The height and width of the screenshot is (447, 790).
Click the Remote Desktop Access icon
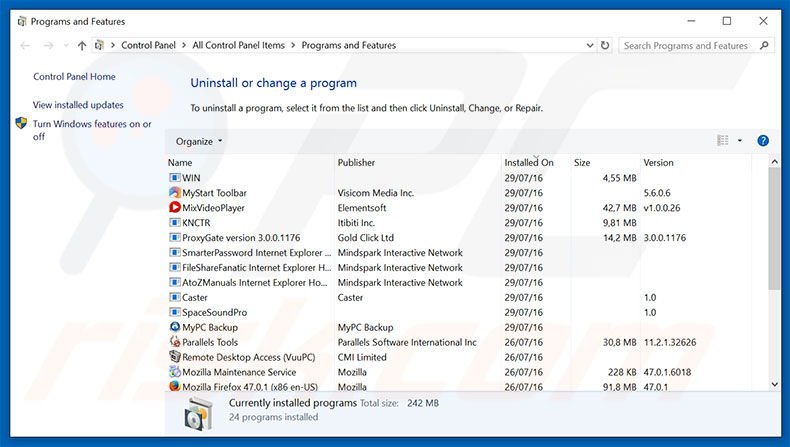[x=174, y=357]
